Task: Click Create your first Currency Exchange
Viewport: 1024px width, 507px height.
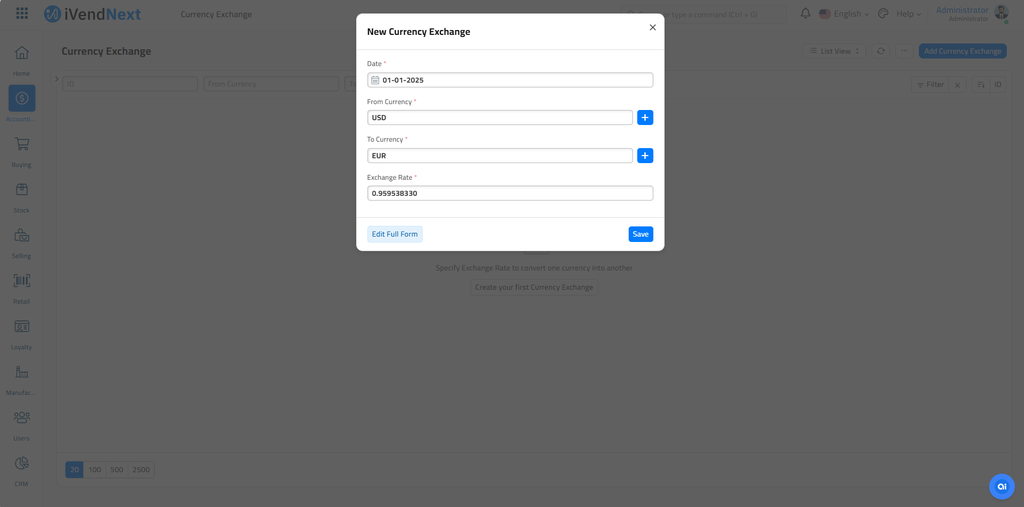Action: 534,287
